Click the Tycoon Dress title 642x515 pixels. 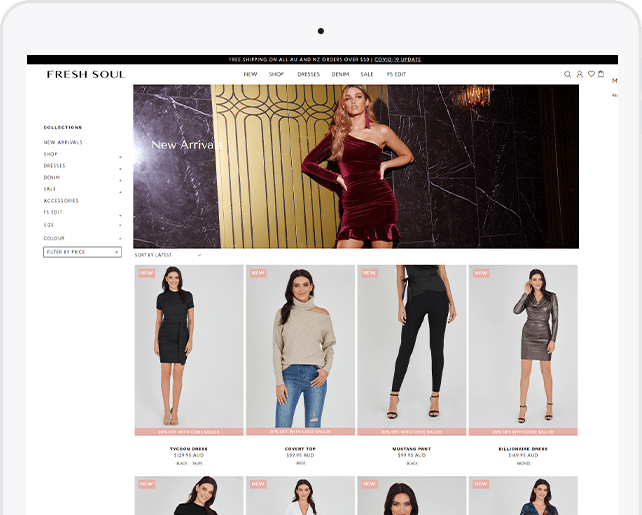click(x=189, y=449)
